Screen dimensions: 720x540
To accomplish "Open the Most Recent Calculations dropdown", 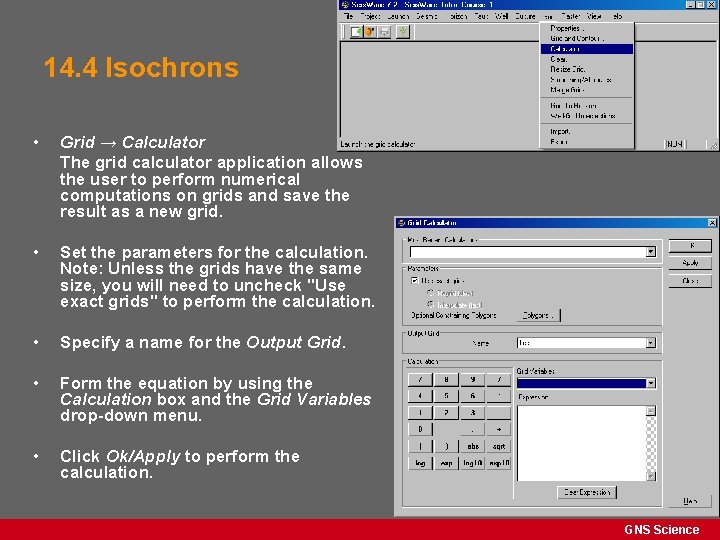I will (x=651, y=252).
